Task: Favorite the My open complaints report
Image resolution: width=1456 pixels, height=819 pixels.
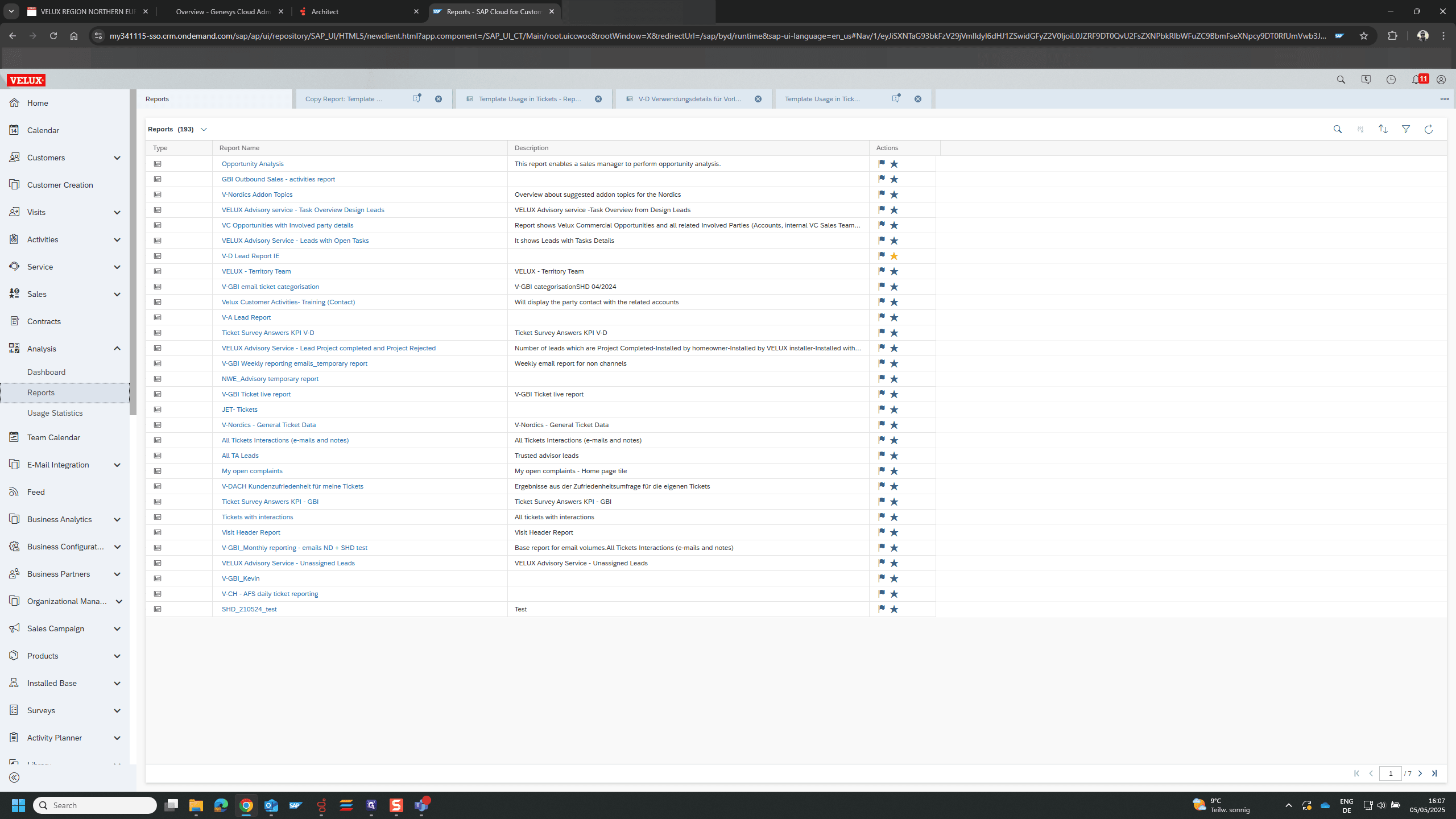Action: [x=894, y=471]
